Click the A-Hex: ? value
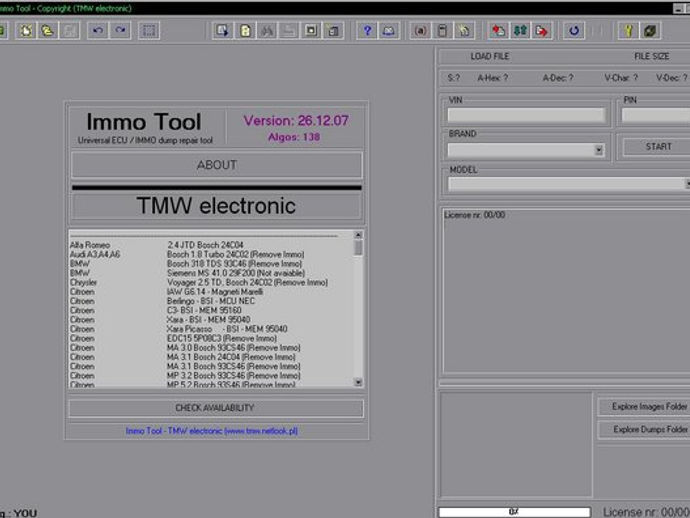Image resolution: width=690 pixels, height=518 pixels. coord(492,78)
